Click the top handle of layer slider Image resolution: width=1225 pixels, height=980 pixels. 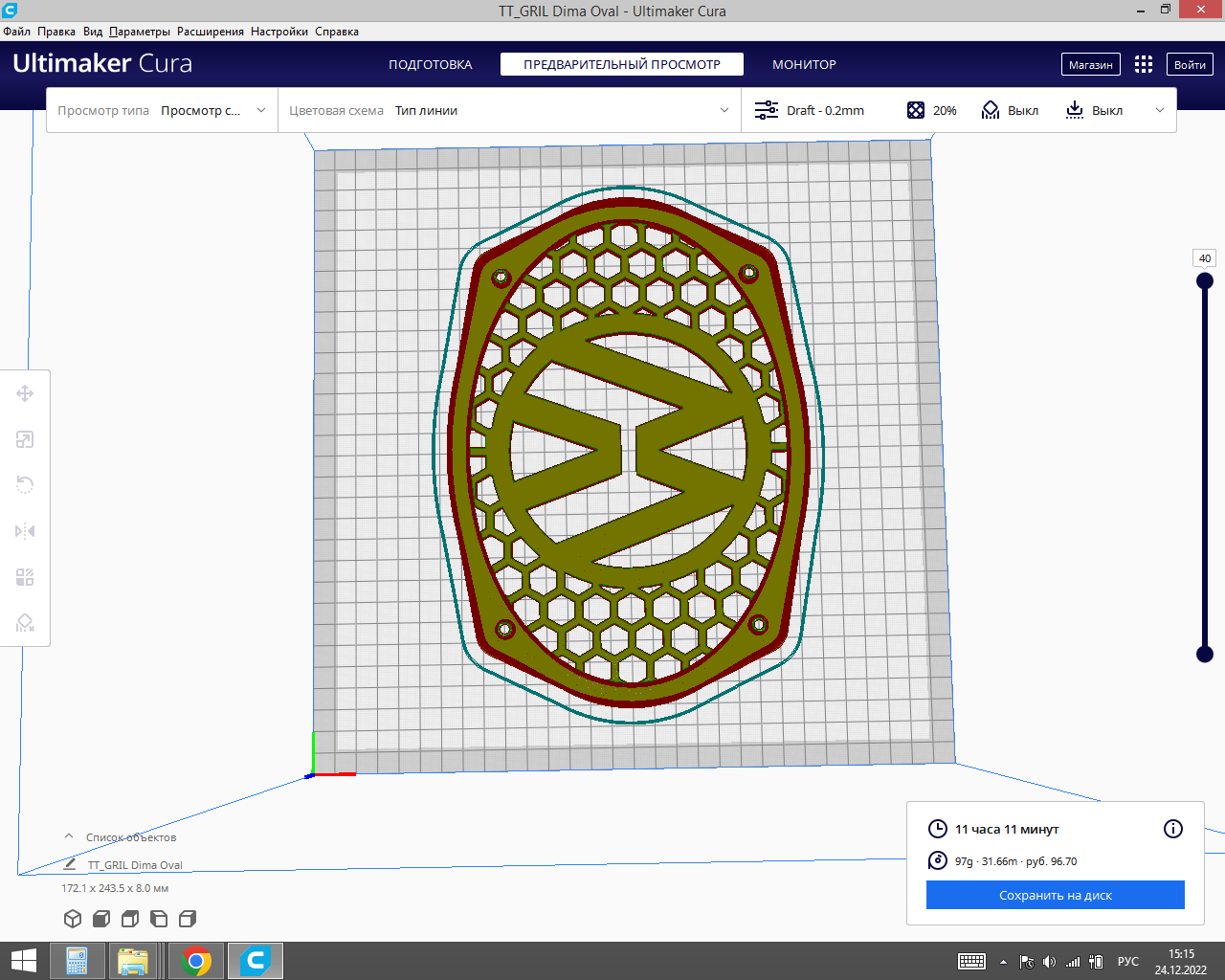pyautogui.click(x=1205, y=281)
